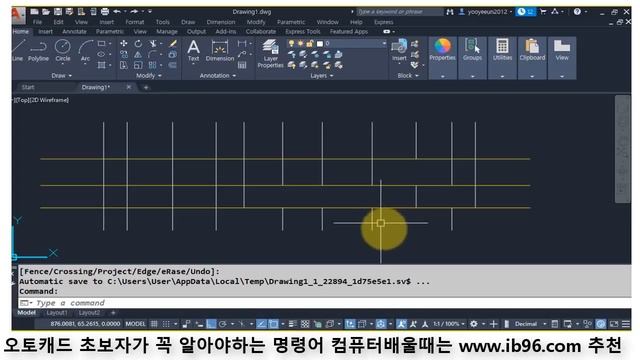Open the Start file tab
This screenshot has height=360, width=640.
(28, 87)
